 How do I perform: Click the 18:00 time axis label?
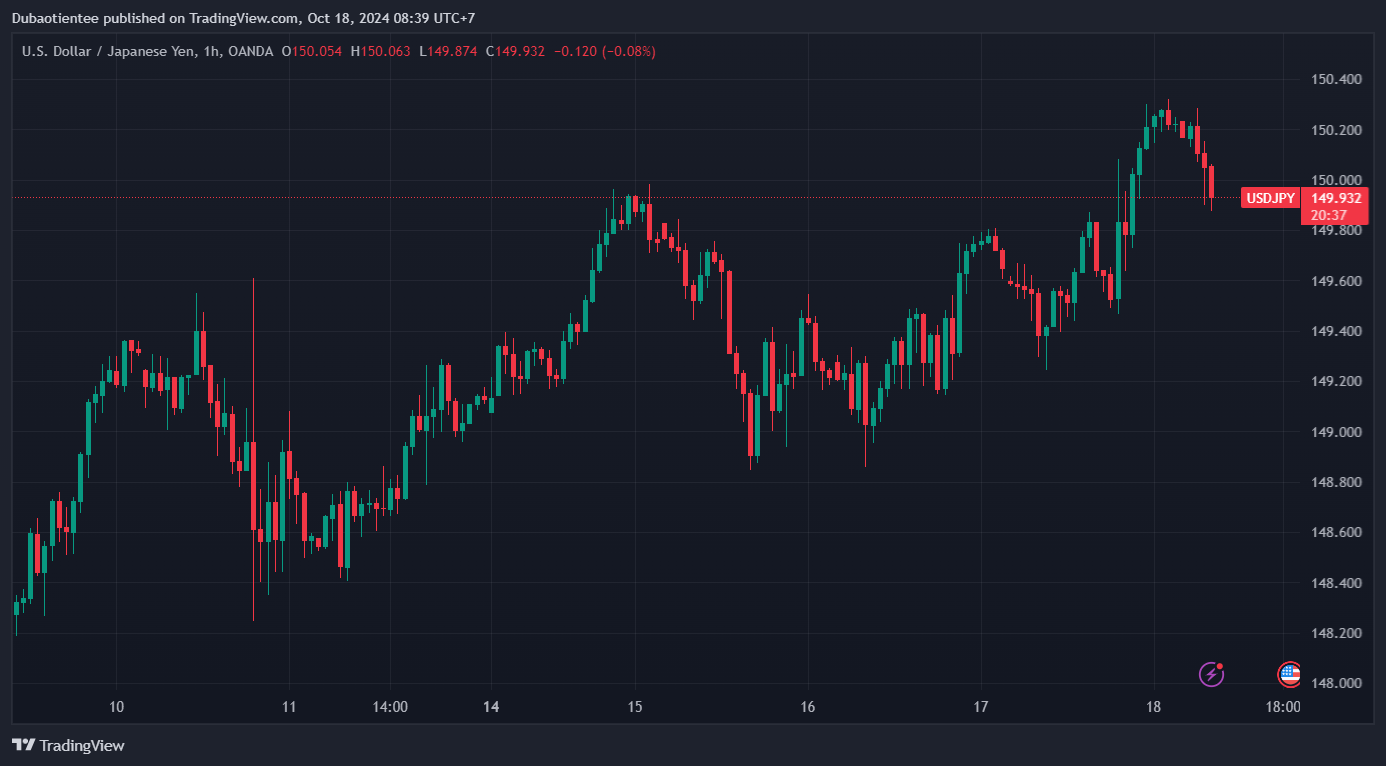click(1283, 707)
